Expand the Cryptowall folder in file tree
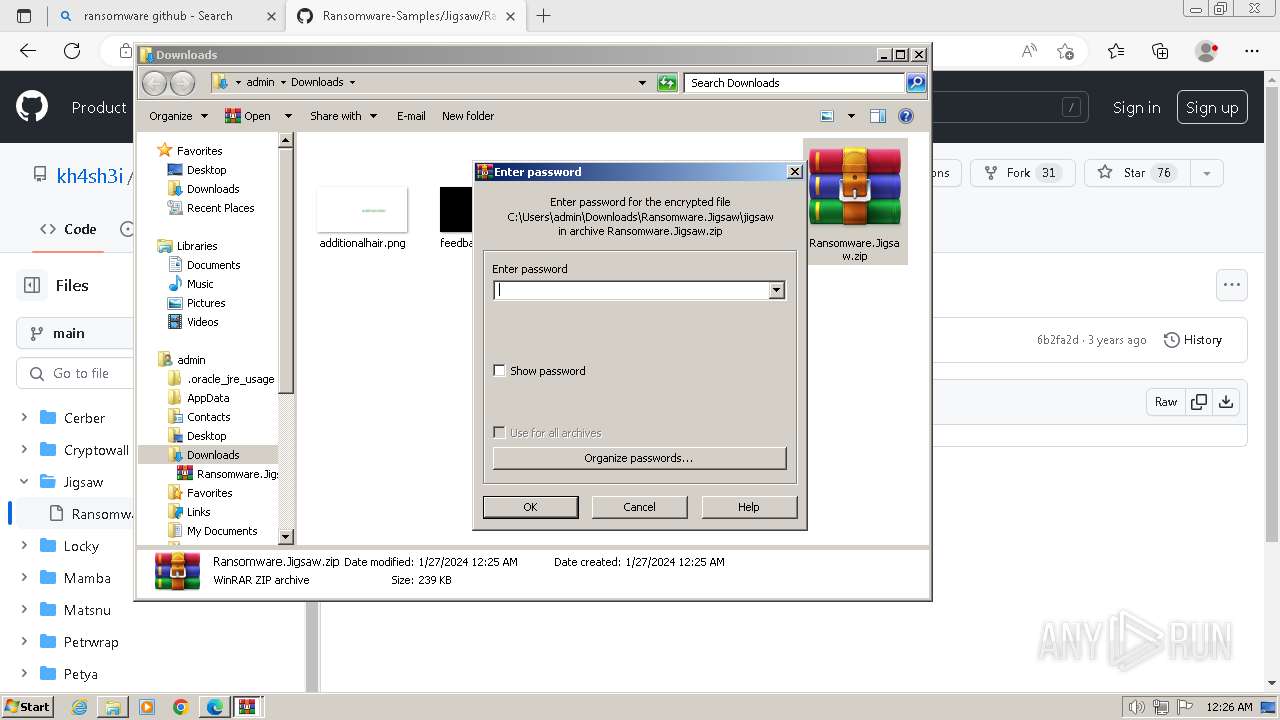This screenshot has height=720, width=1280. [24, 450]
